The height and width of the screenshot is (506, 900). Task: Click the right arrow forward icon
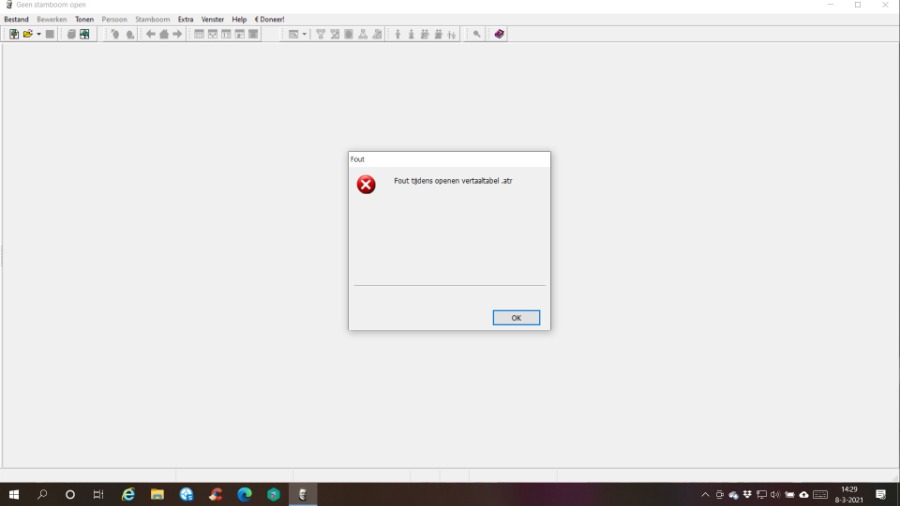pyautogui.click(x=178, y=34)
